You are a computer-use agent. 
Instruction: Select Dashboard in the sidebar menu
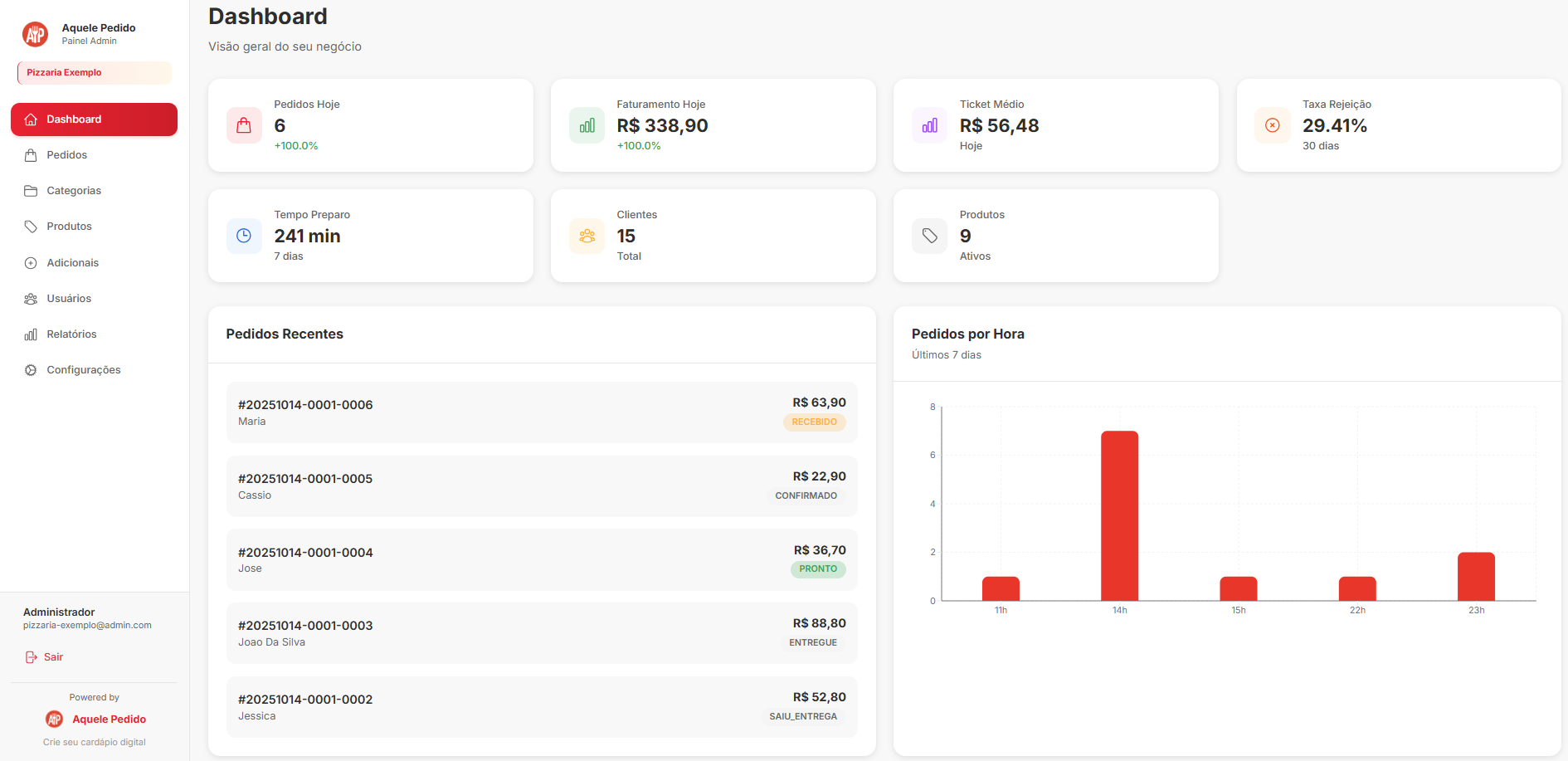(93, 119)
